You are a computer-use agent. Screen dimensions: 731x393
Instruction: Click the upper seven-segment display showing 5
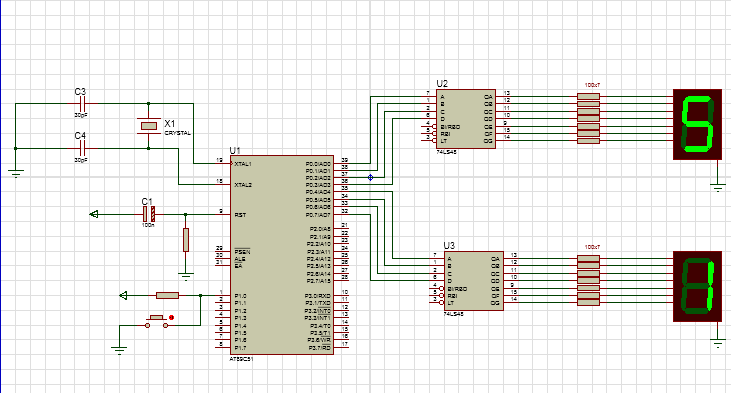tap(697, 124)
